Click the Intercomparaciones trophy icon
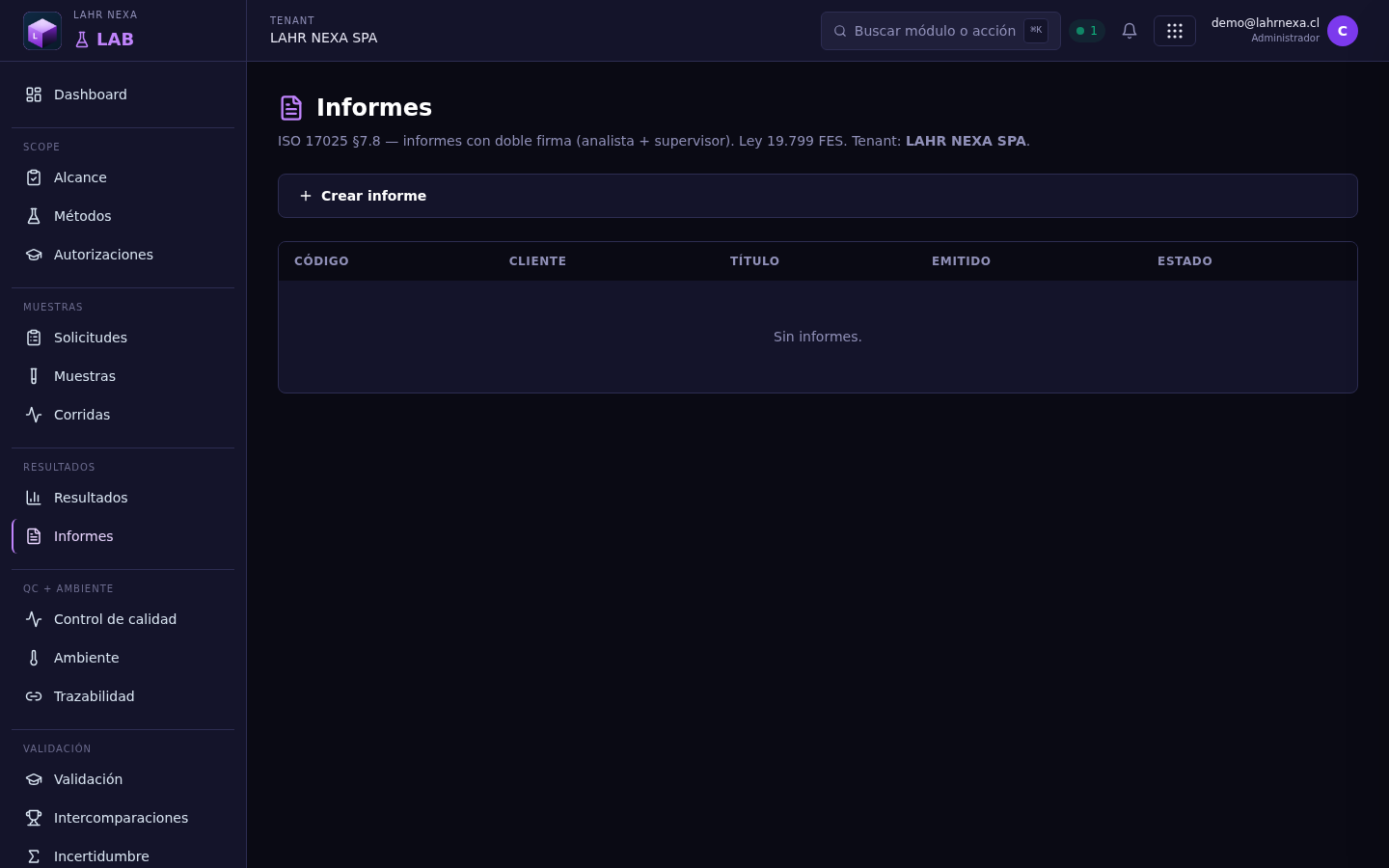The height and width of the screenshot is (868, 1389). [x=34, y=818]
